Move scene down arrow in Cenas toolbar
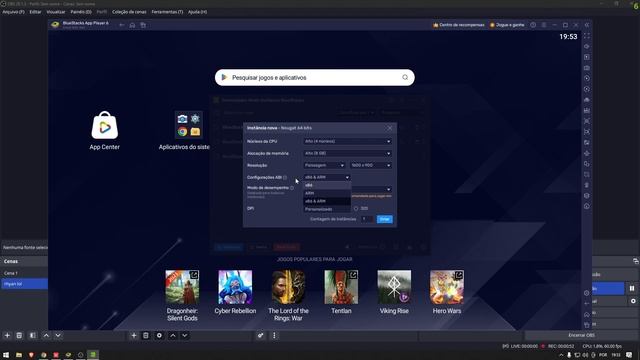 click(x=58, y=336)
